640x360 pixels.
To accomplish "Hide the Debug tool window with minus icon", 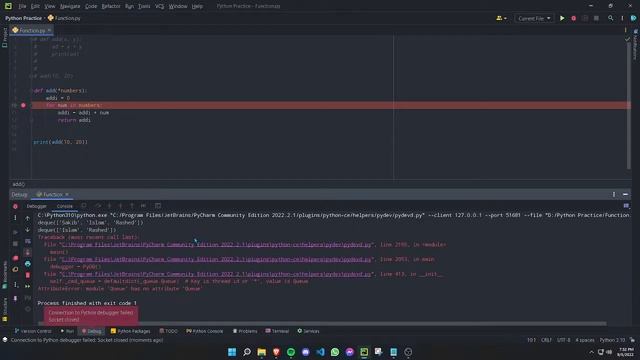I will click(625, 194).
